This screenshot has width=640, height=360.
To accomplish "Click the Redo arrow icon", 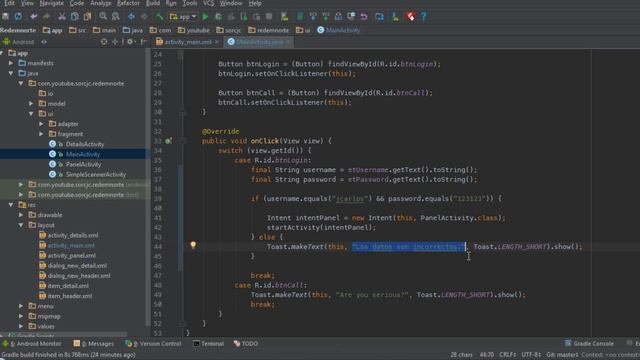I will (46, 16).
